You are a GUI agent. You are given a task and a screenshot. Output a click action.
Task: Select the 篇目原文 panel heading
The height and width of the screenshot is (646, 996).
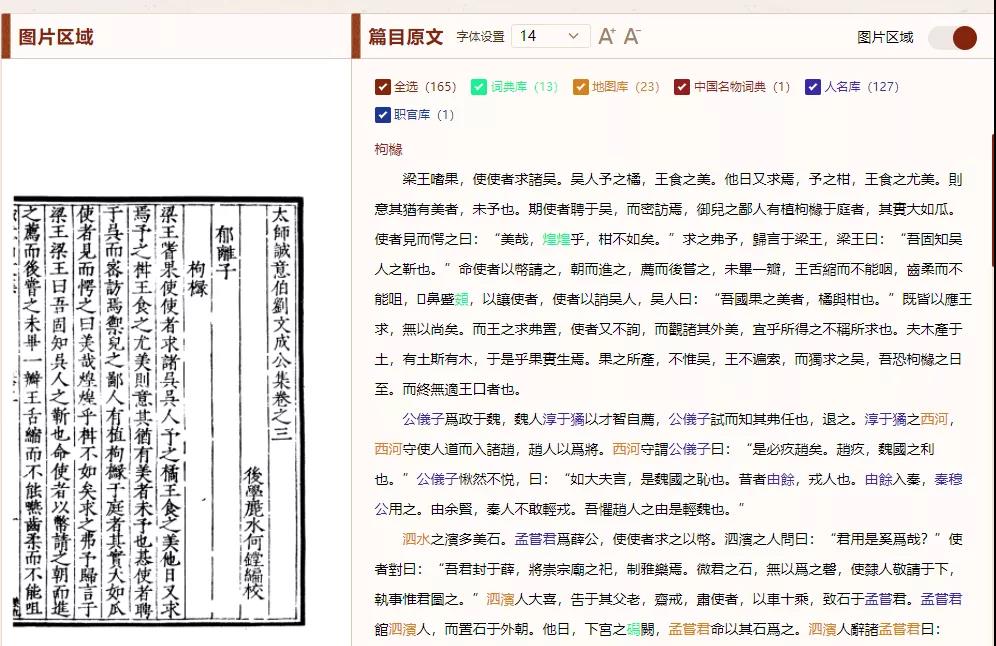pyautogui.click(x=405, y=37)
